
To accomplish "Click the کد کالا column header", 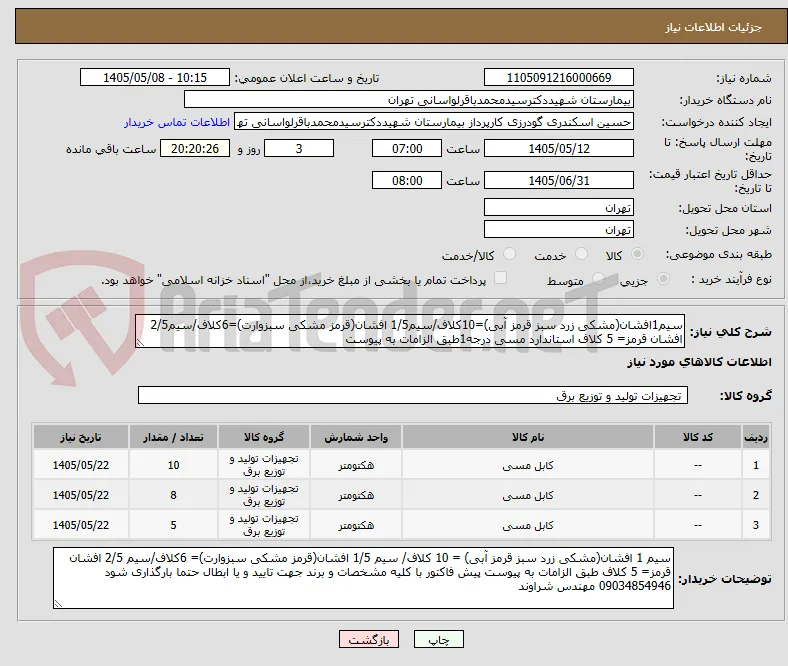I will point(698,437).
